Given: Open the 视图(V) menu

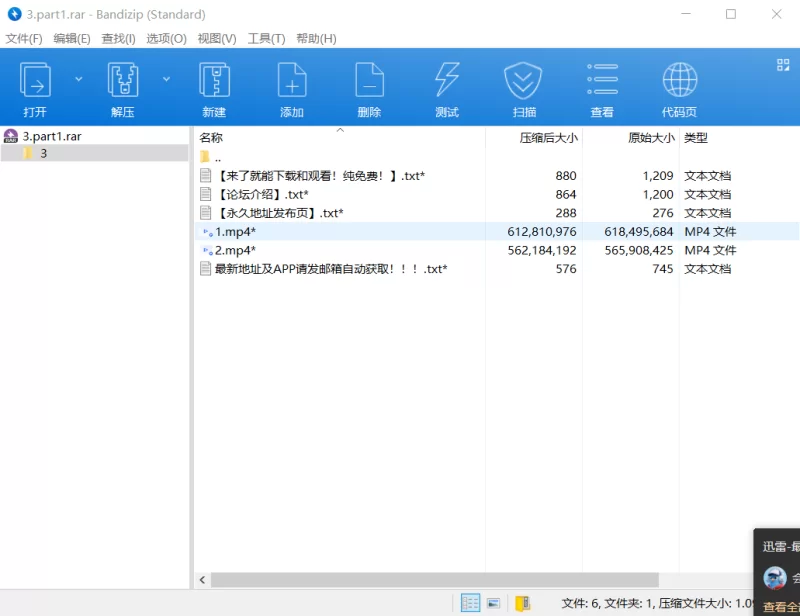Looking at the screenshot, I should [217, 39].
